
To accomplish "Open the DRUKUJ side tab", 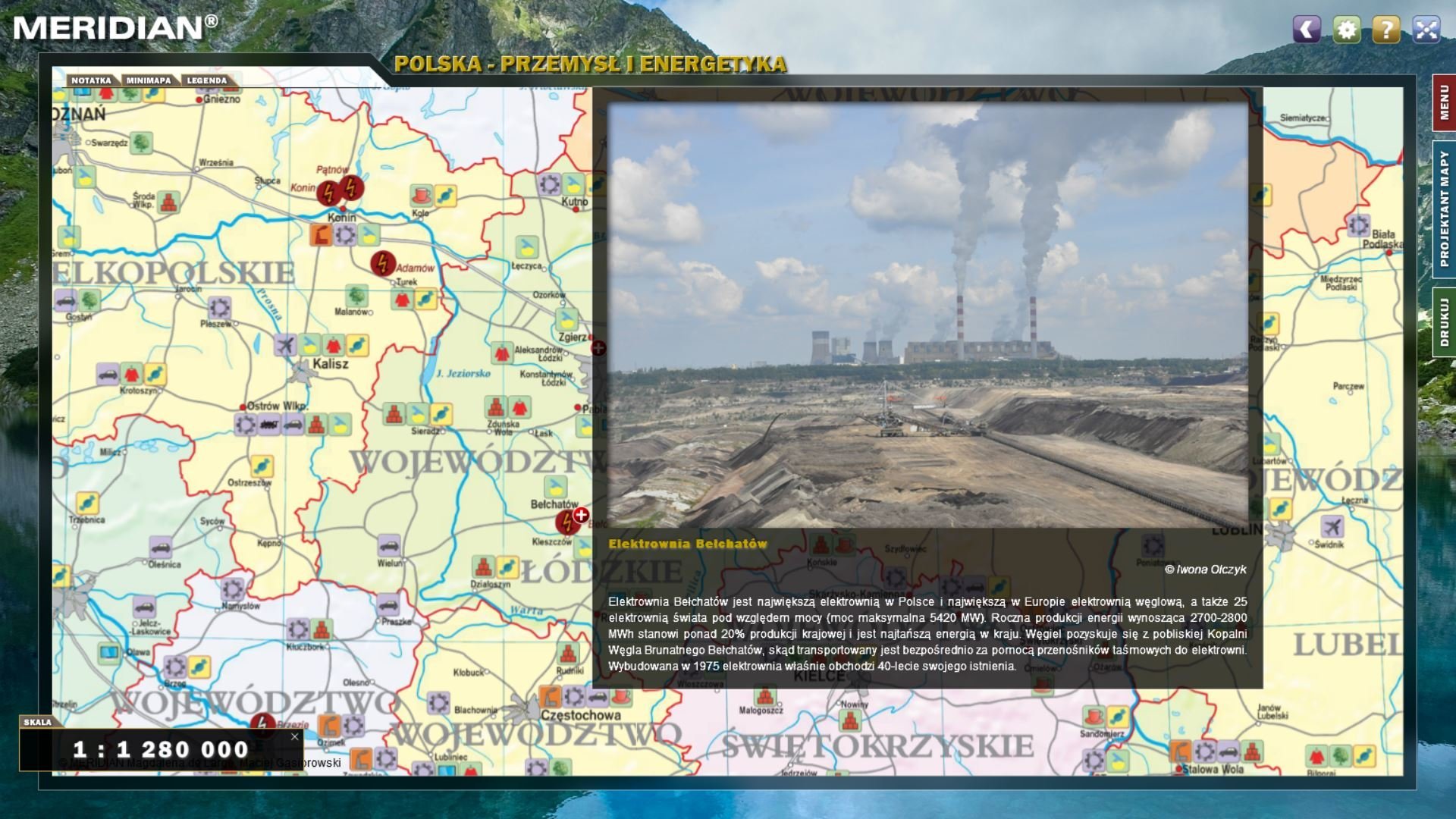I will pos(1444,322).
